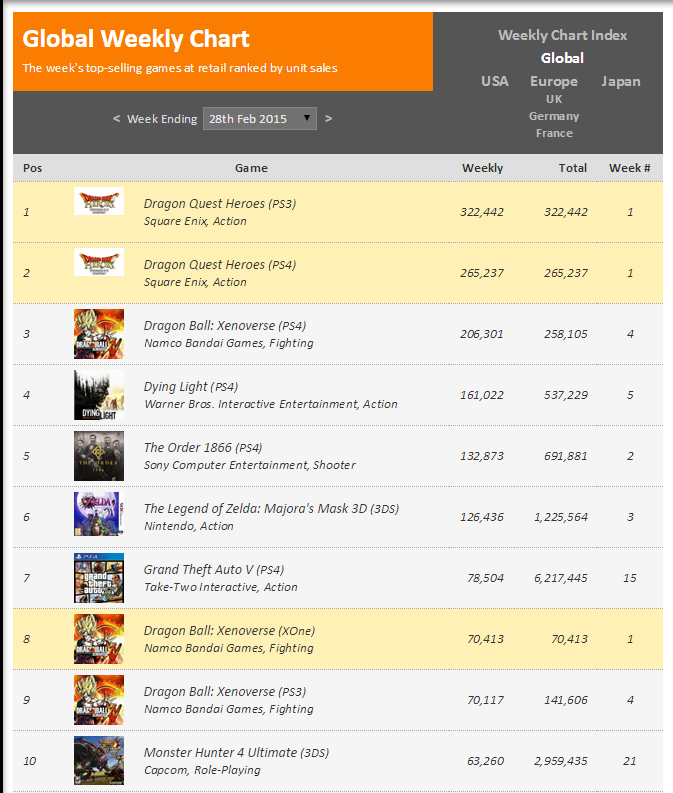Screen dimensions: 673x793
Task: Click the Majora's Mask 3D cover art
Action: point(99,514)
